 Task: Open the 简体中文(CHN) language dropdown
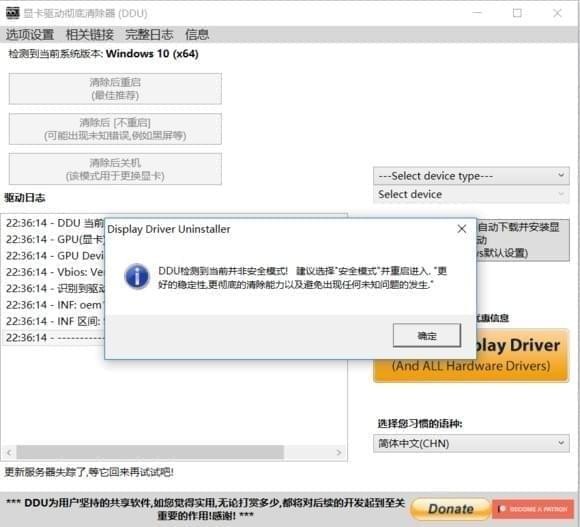471,443
